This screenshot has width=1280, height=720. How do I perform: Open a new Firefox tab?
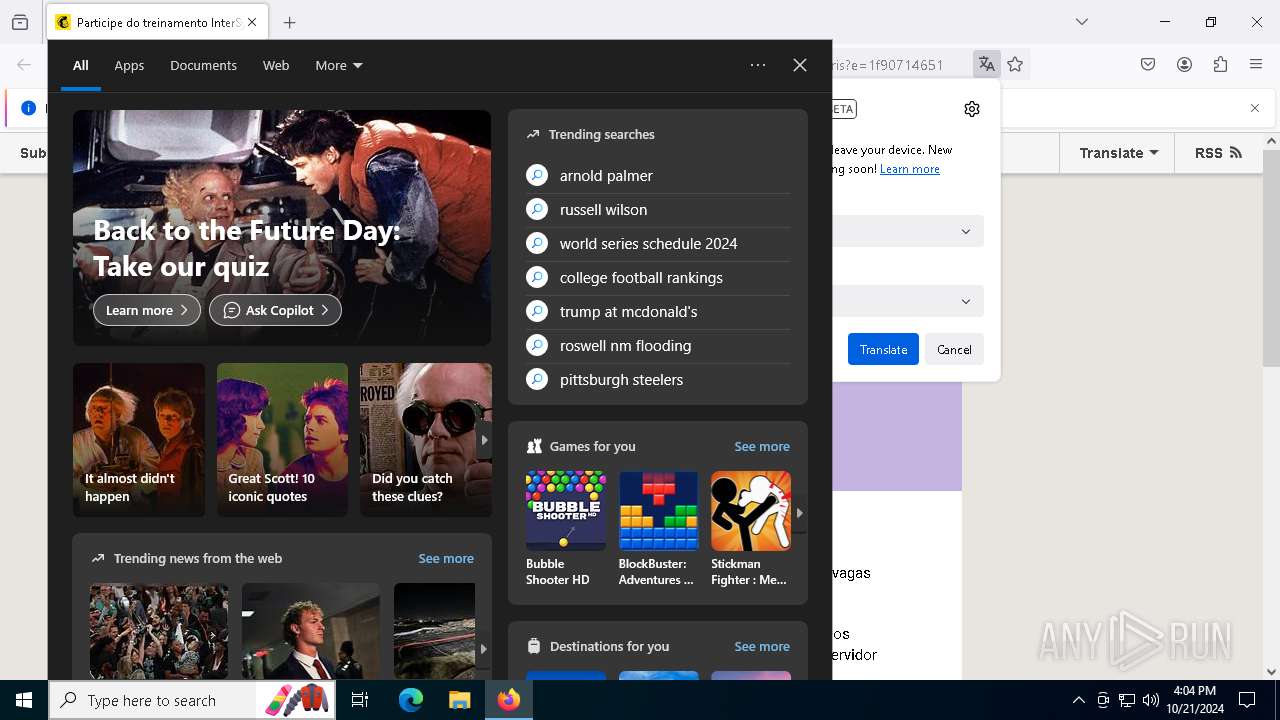[290, 22]
